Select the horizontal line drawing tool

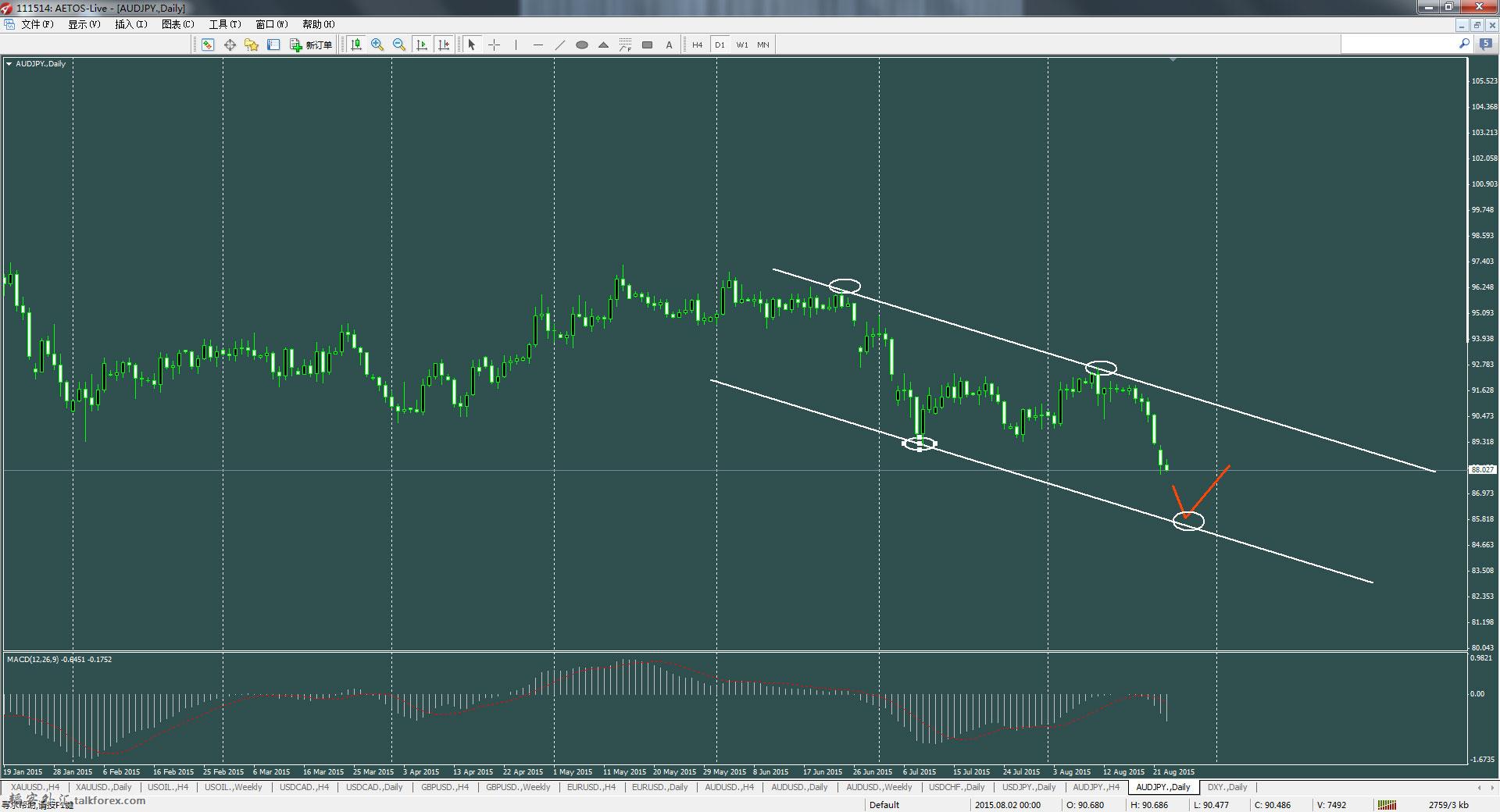click(x=537, y=45)
